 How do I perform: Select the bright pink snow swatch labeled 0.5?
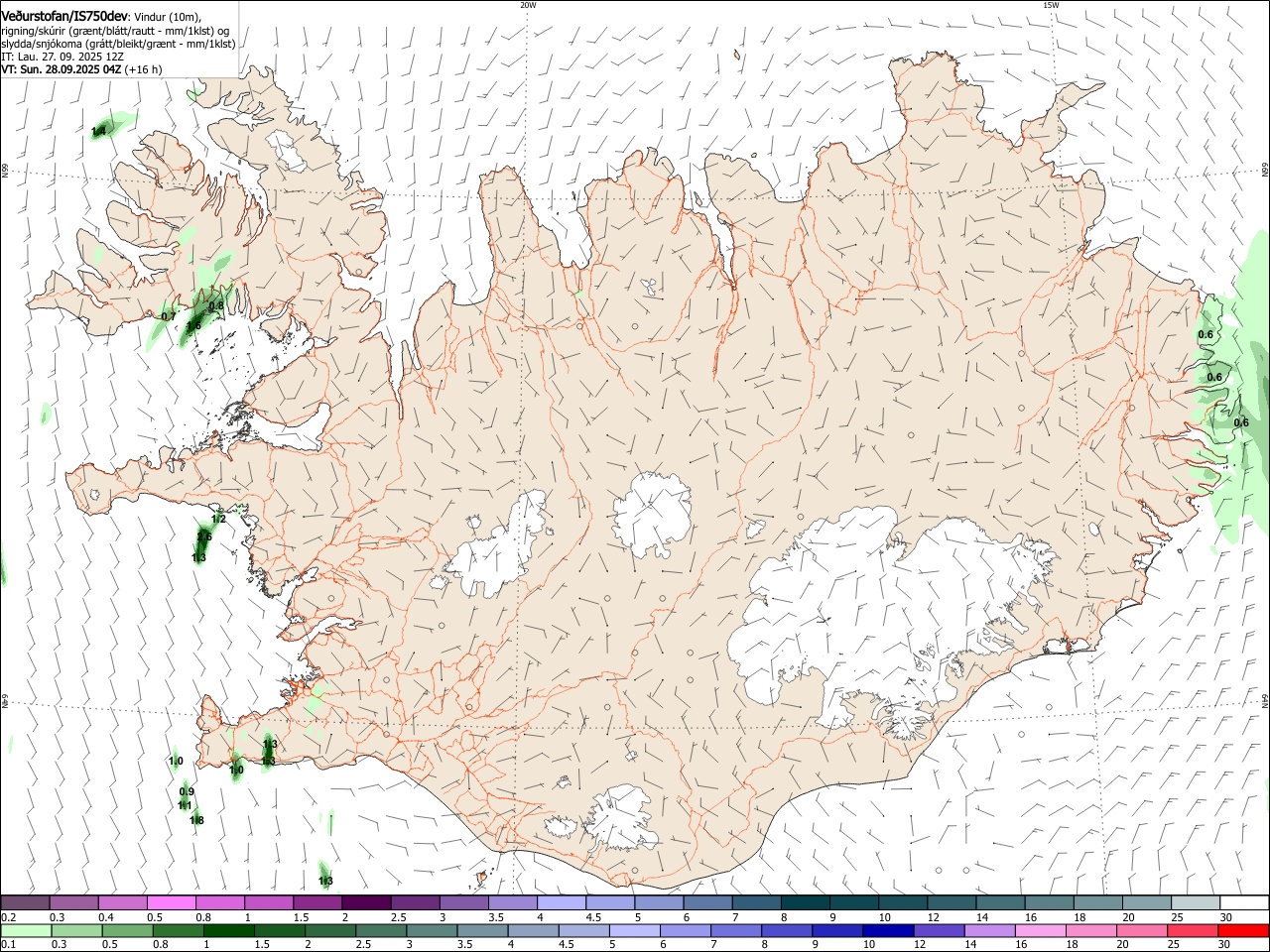pyautogui.click(x=171, y=902)
